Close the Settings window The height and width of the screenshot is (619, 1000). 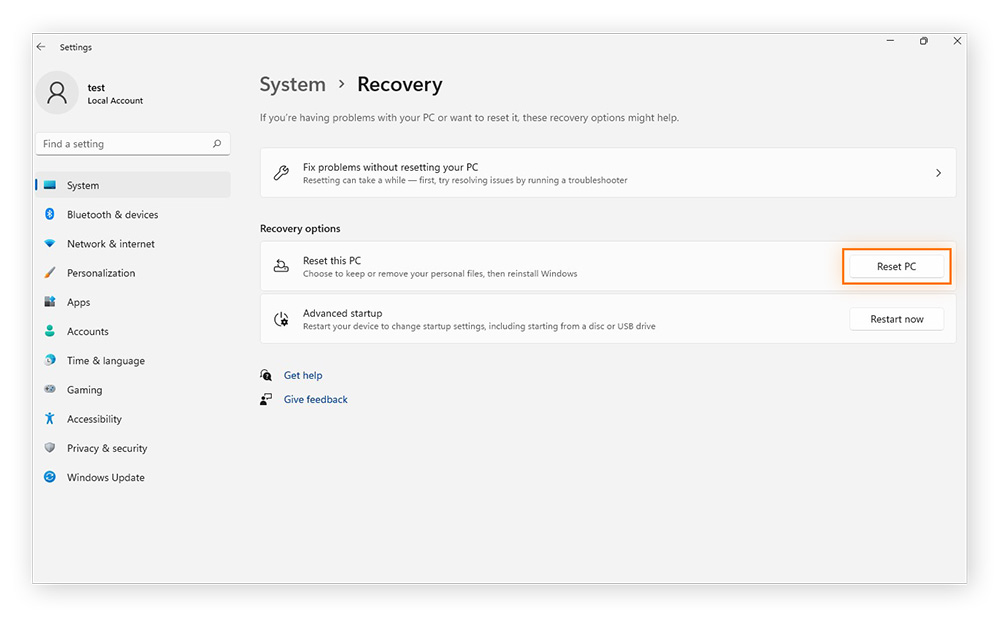(x=957, y=41)
